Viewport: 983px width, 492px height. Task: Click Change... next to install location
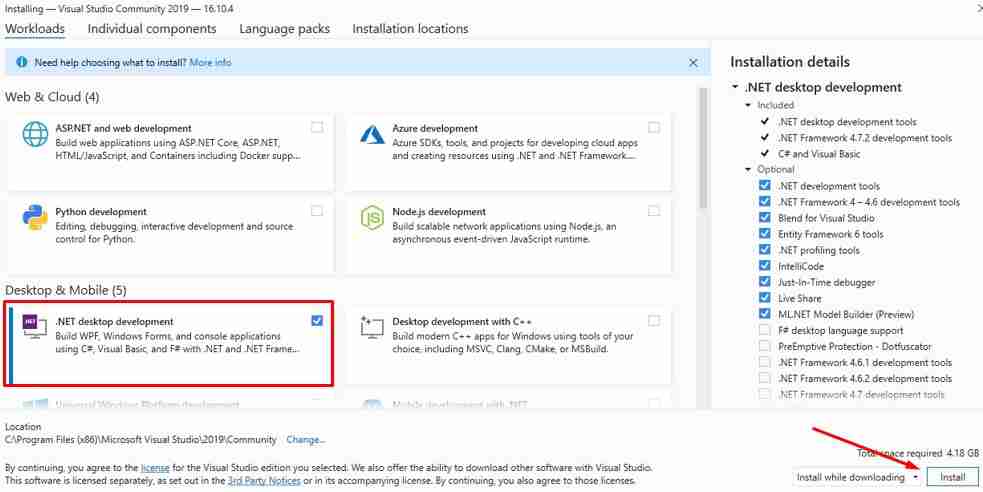(305, 440)
